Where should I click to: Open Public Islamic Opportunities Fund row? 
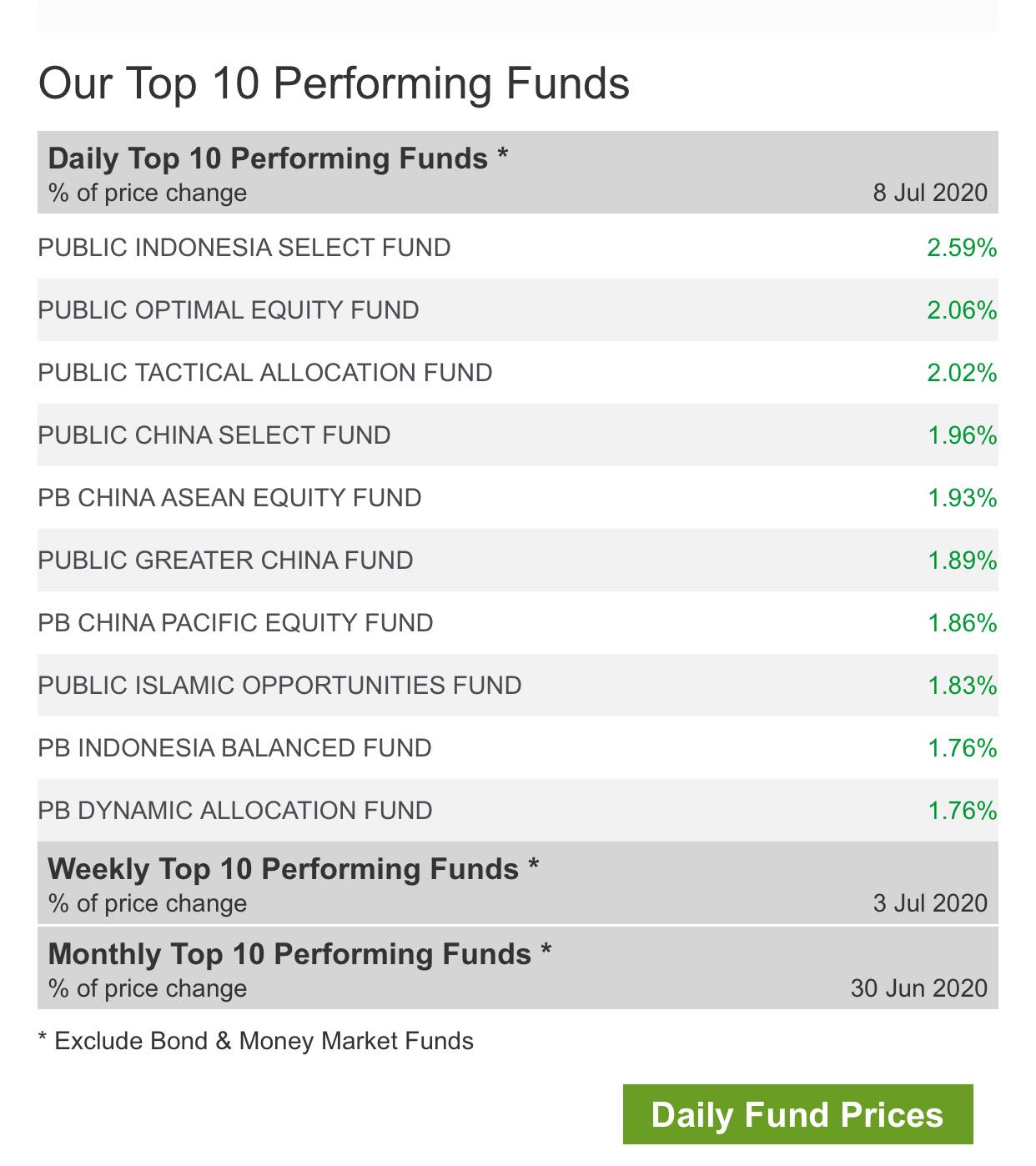(517, 686)
